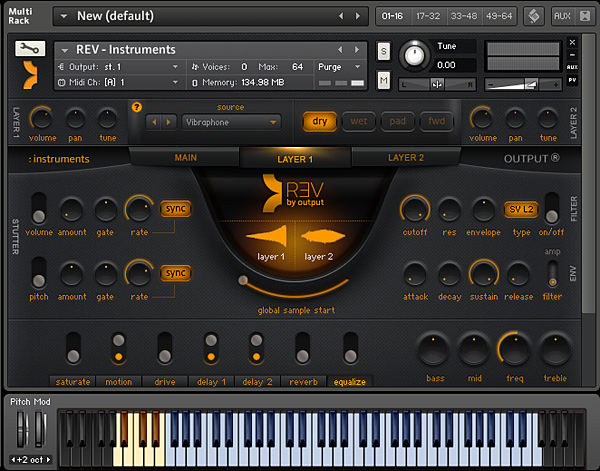Toggle the delay 1 effect switch
Image resolution: width=600 pixels, height=471 pixels.
(211, 348)
